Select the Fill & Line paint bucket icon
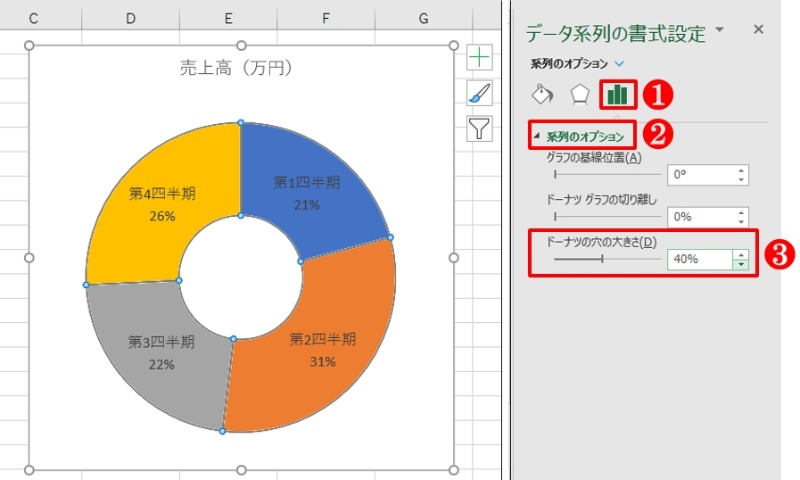 (541, 95)
